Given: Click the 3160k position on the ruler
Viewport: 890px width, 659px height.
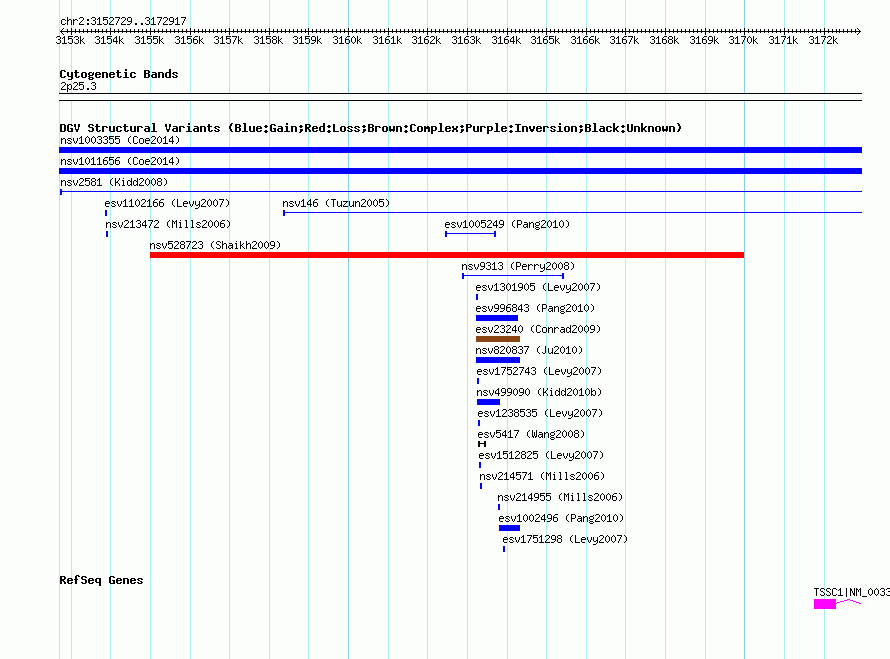Looking at the screenshot, I should pos(347,40).
